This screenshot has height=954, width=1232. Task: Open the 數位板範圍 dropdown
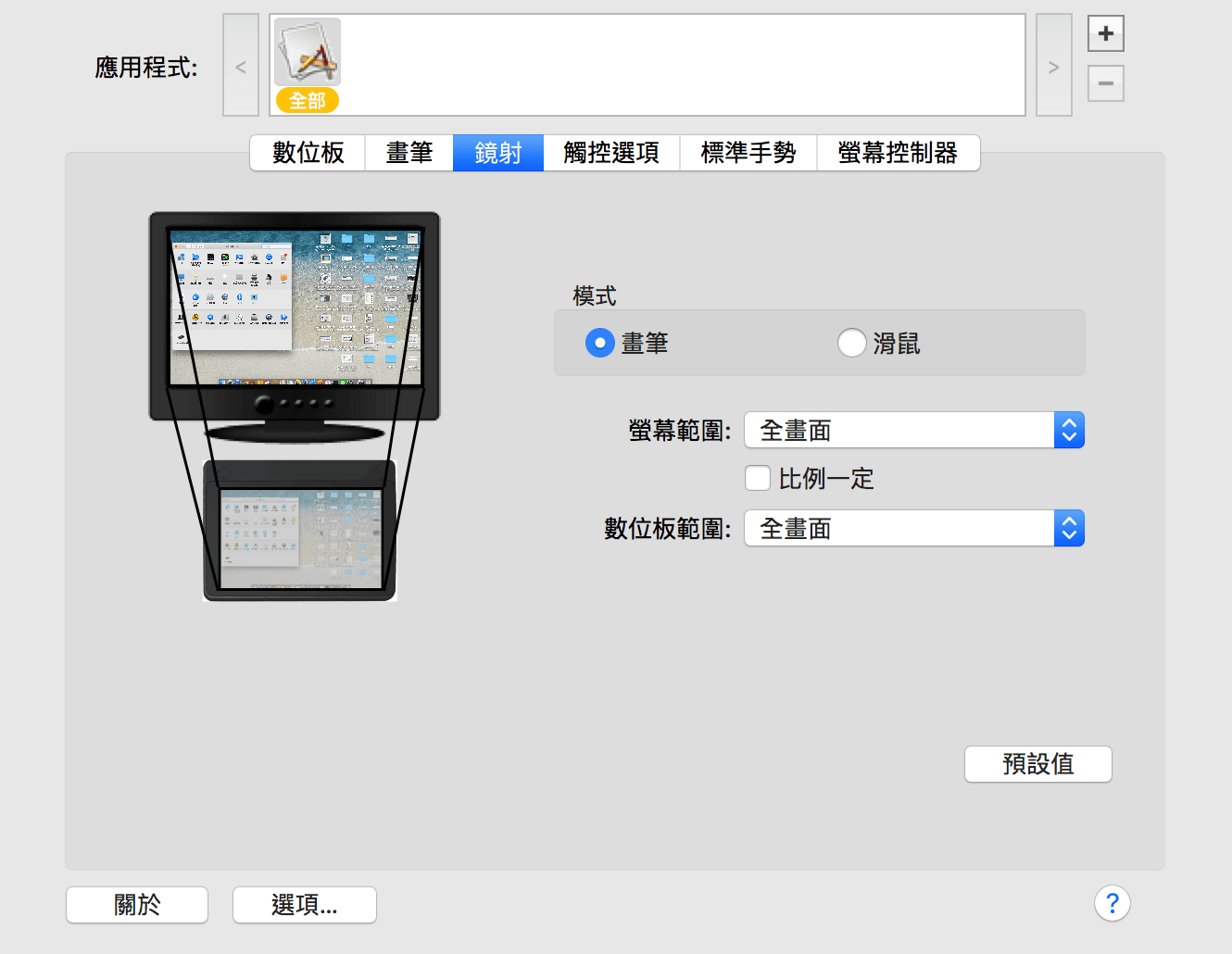coord(914,529)
